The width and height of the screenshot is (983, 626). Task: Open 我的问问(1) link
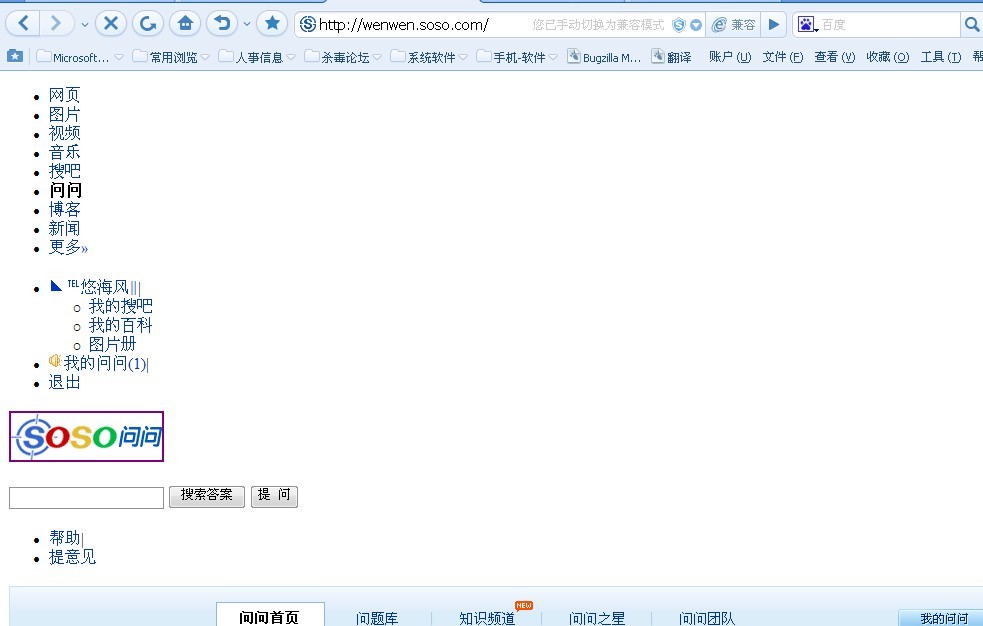coord(105,363)
